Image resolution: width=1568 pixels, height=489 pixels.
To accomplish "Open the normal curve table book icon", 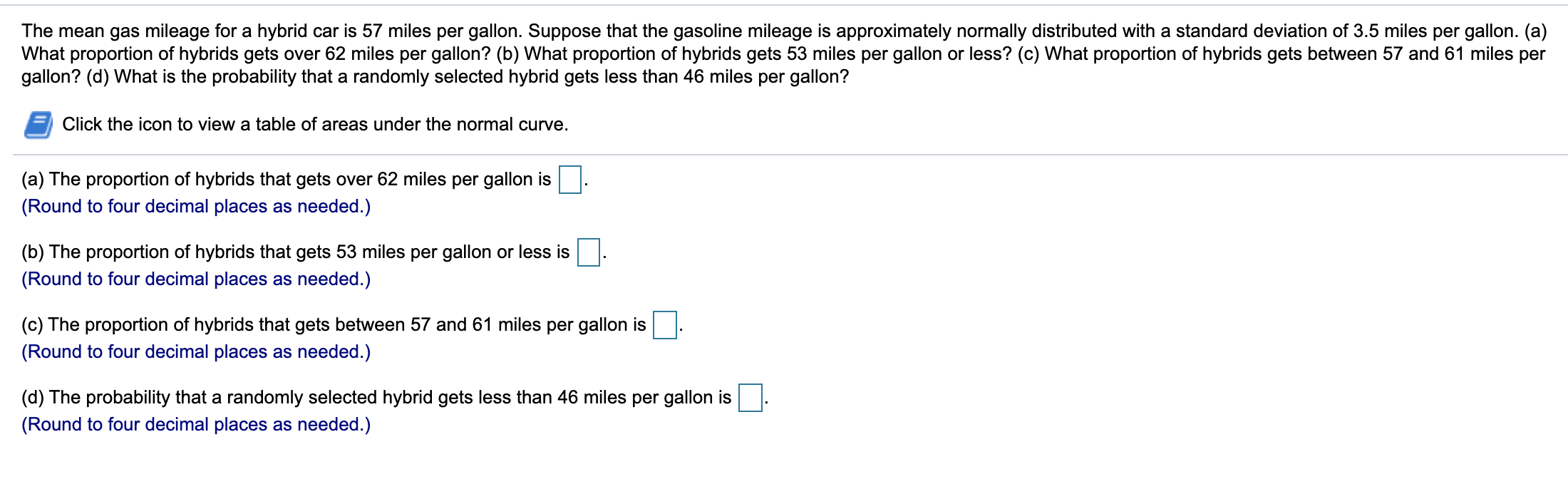I will pos(38,125).
